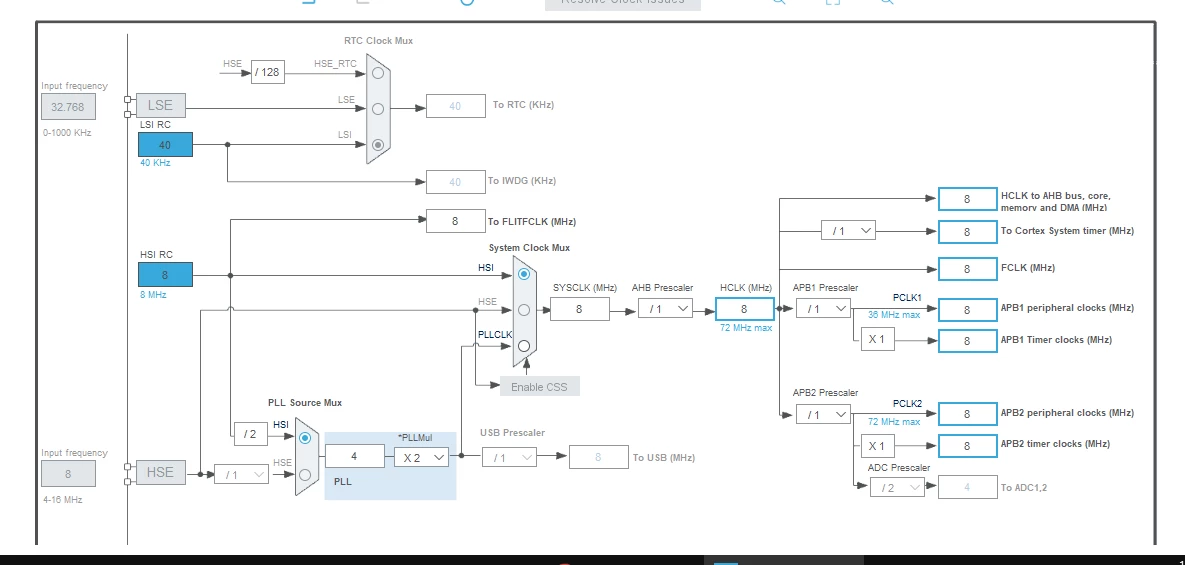Viewport: 1185px width, 565px height.
Task: Click the '36 MHz max' label under PCLK1
Action: point(894,314)
